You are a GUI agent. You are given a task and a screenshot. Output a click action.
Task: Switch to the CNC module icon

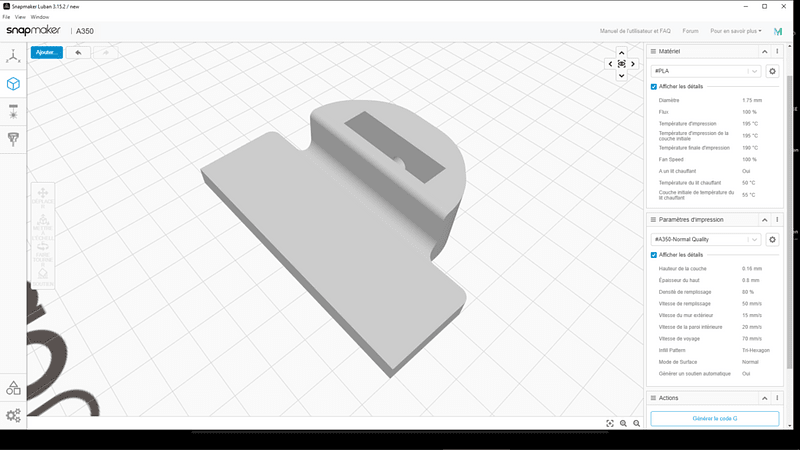pos(13,139)
